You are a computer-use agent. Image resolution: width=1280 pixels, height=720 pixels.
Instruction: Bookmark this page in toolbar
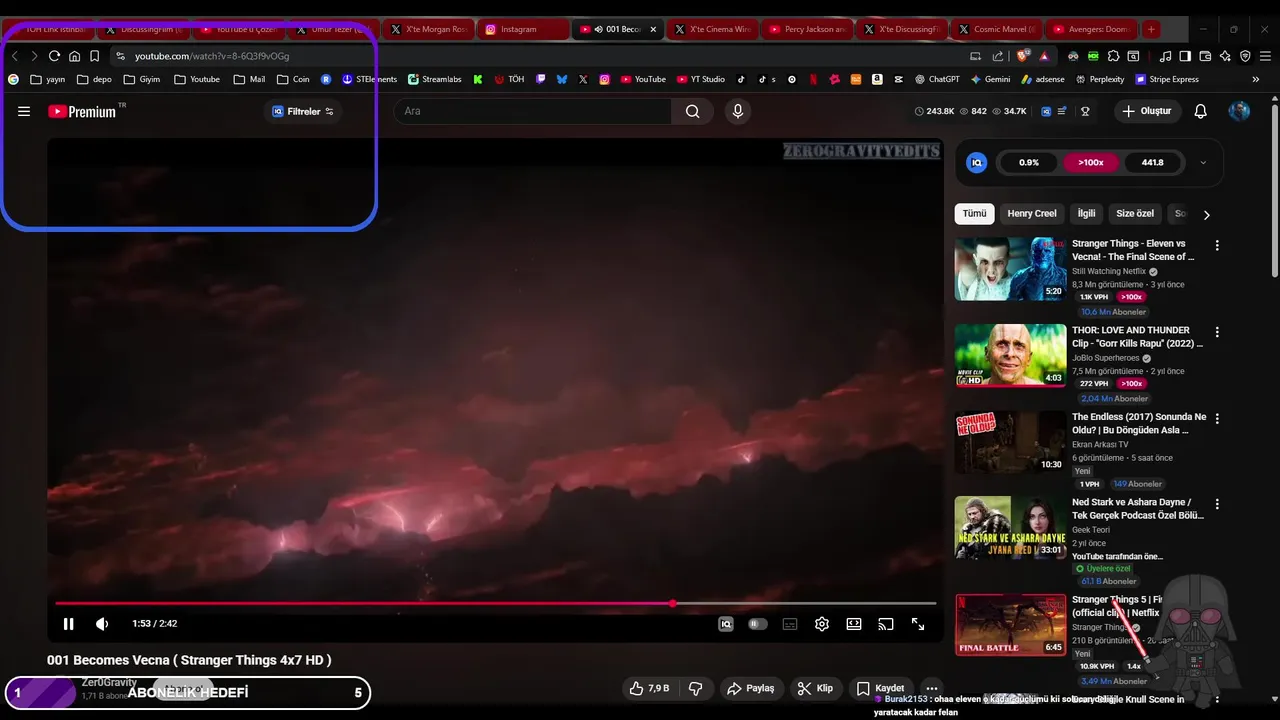(x=94, y=56)
